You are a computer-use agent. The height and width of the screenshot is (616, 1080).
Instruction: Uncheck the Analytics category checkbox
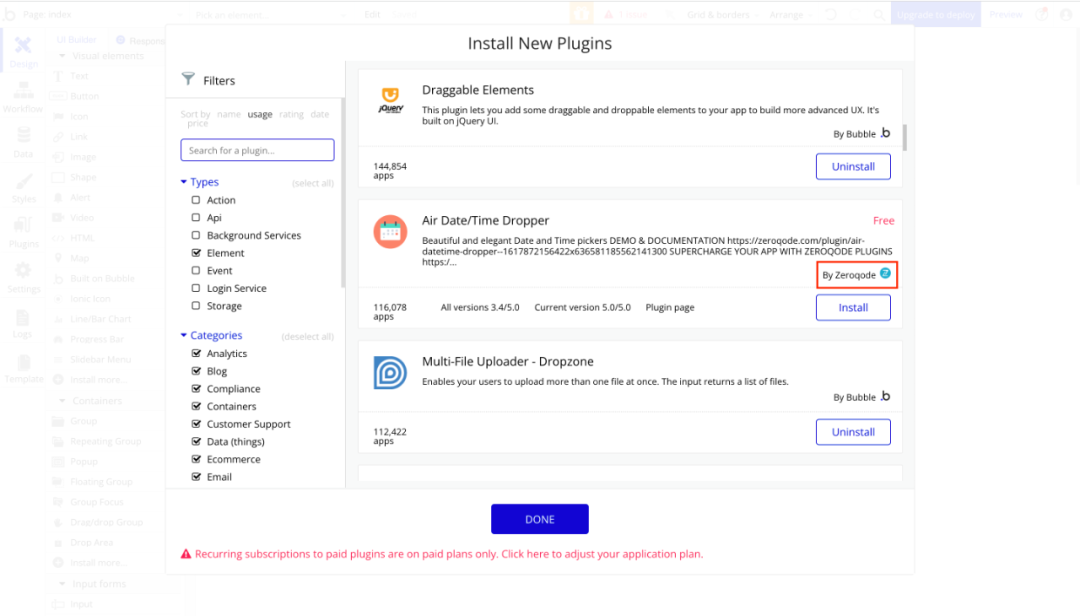point(196,353)
